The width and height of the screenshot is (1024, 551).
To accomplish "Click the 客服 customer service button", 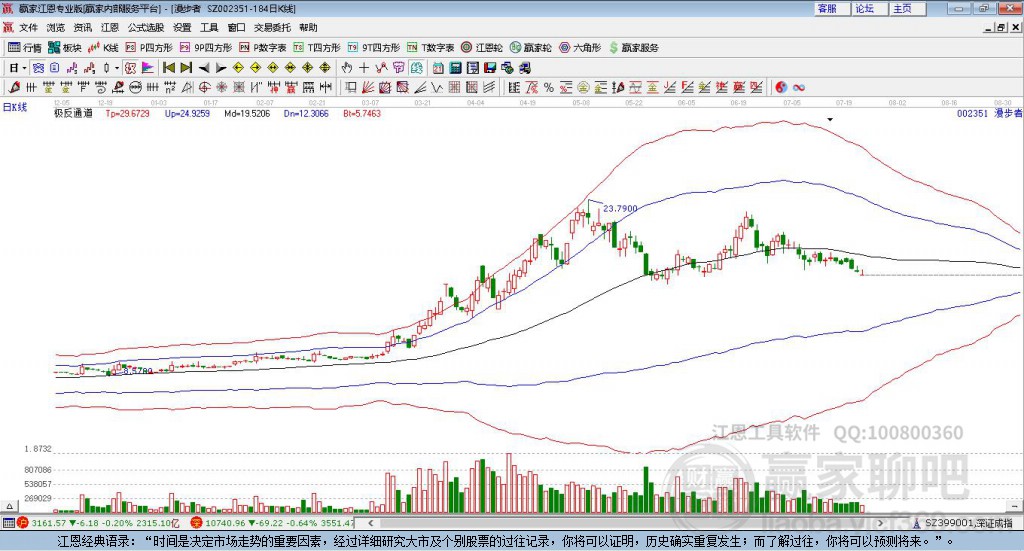I will click(832, 8).
